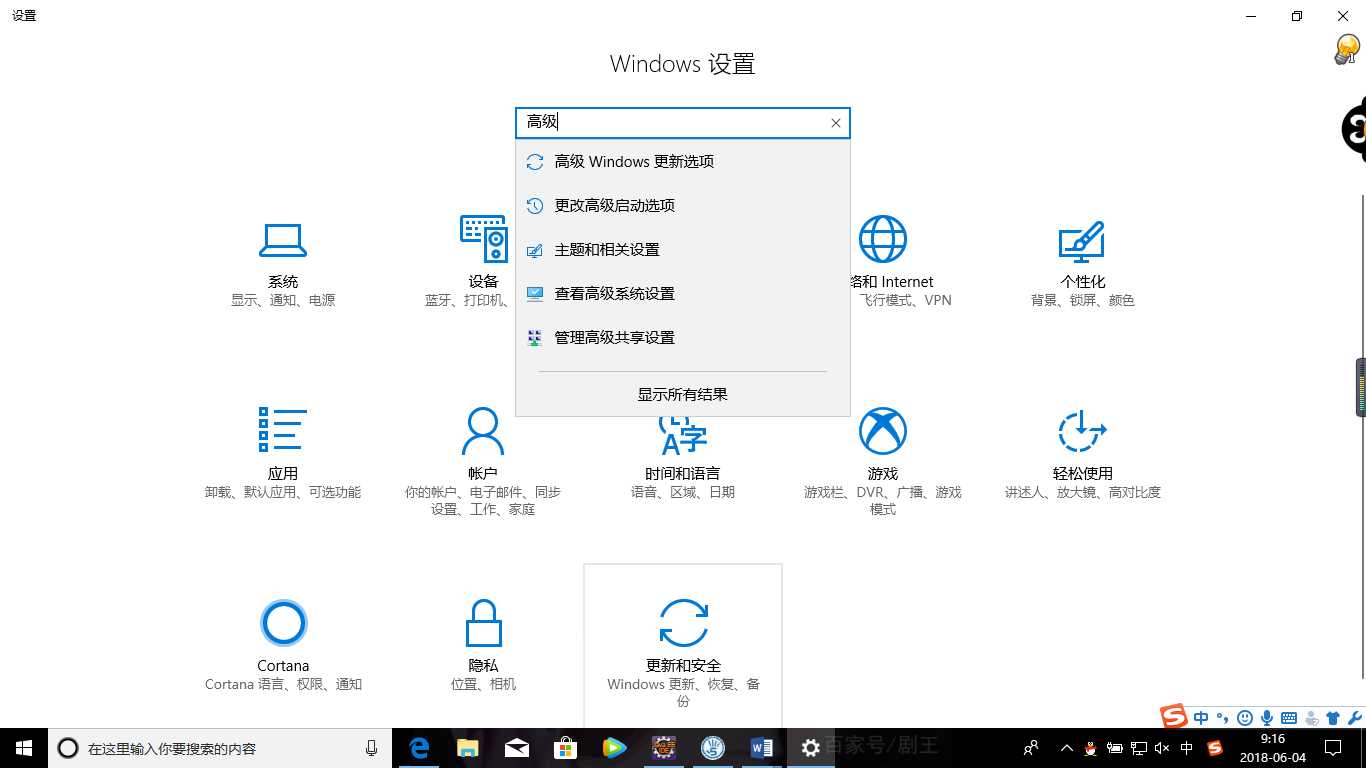Click the Settings gear taskbar icon
Viewport: 1366px width, 768px height.
[x=811, y=748]
